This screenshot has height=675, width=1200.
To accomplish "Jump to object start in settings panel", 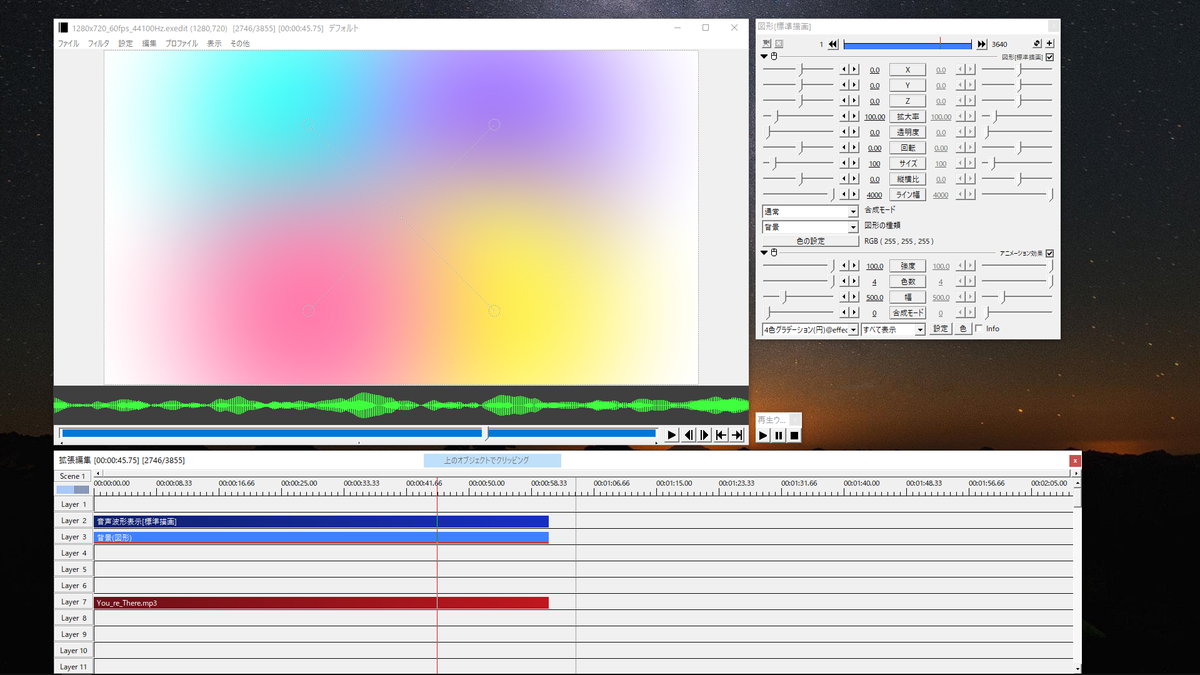I will pyautogui.click(x=833, y=44).
